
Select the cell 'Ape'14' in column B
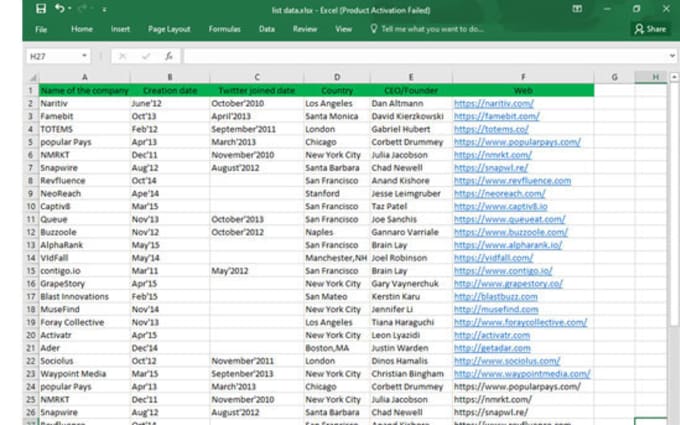(170, 194)
